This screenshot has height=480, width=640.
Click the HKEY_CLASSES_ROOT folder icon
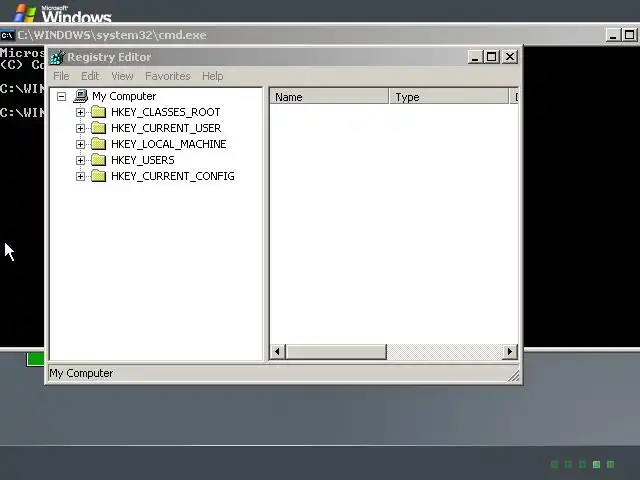pos(98,112)
